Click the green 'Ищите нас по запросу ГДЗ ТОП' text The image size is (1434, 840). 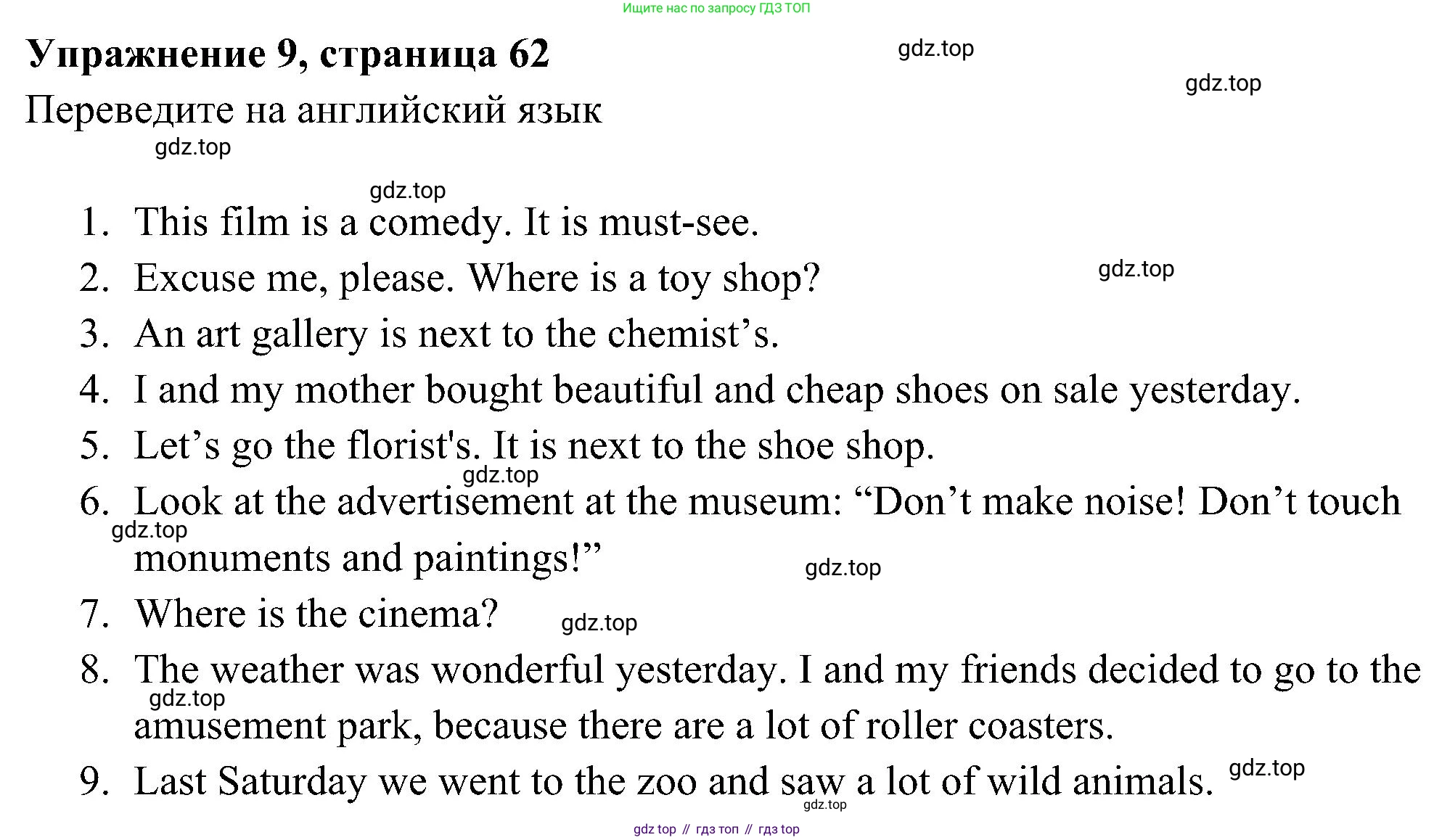click(716, 9)
